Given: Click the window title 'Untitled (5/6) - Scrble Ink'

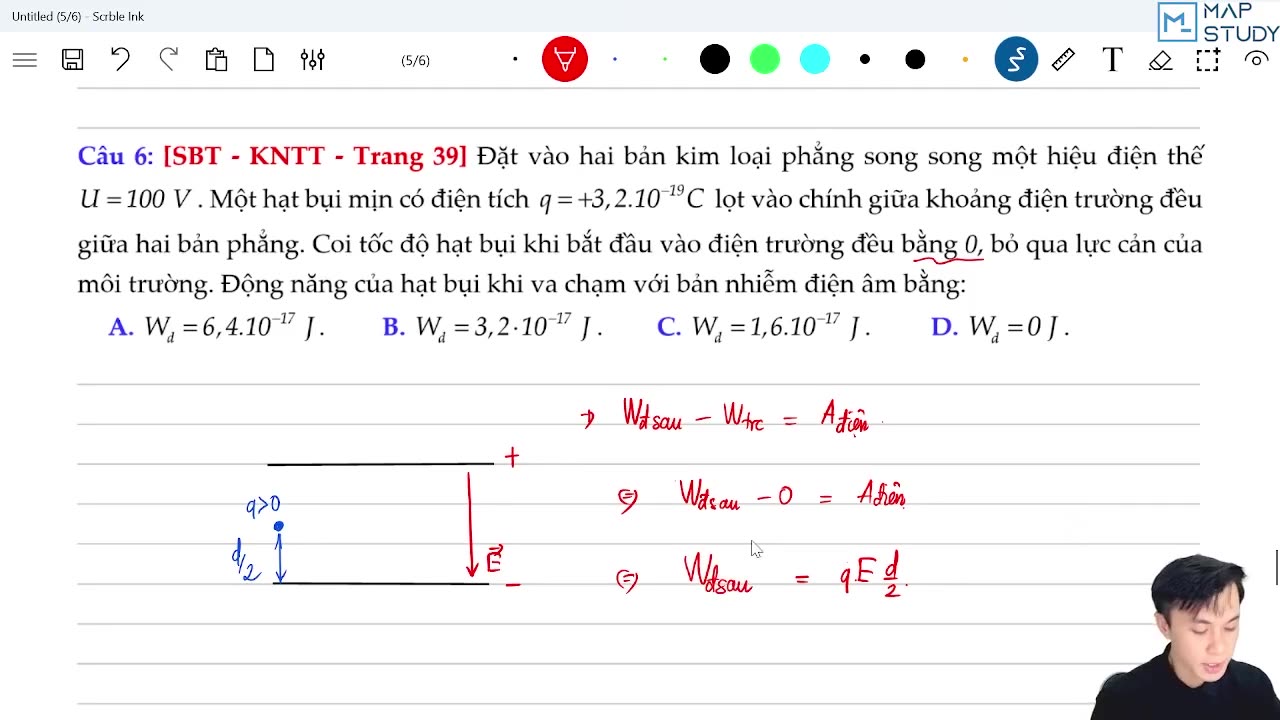Looking at the screenshot, I should coord(78,16).
